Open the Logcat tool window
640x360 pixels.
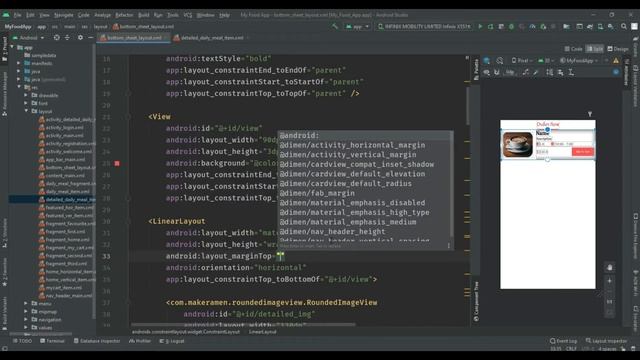tap(172, 341)
